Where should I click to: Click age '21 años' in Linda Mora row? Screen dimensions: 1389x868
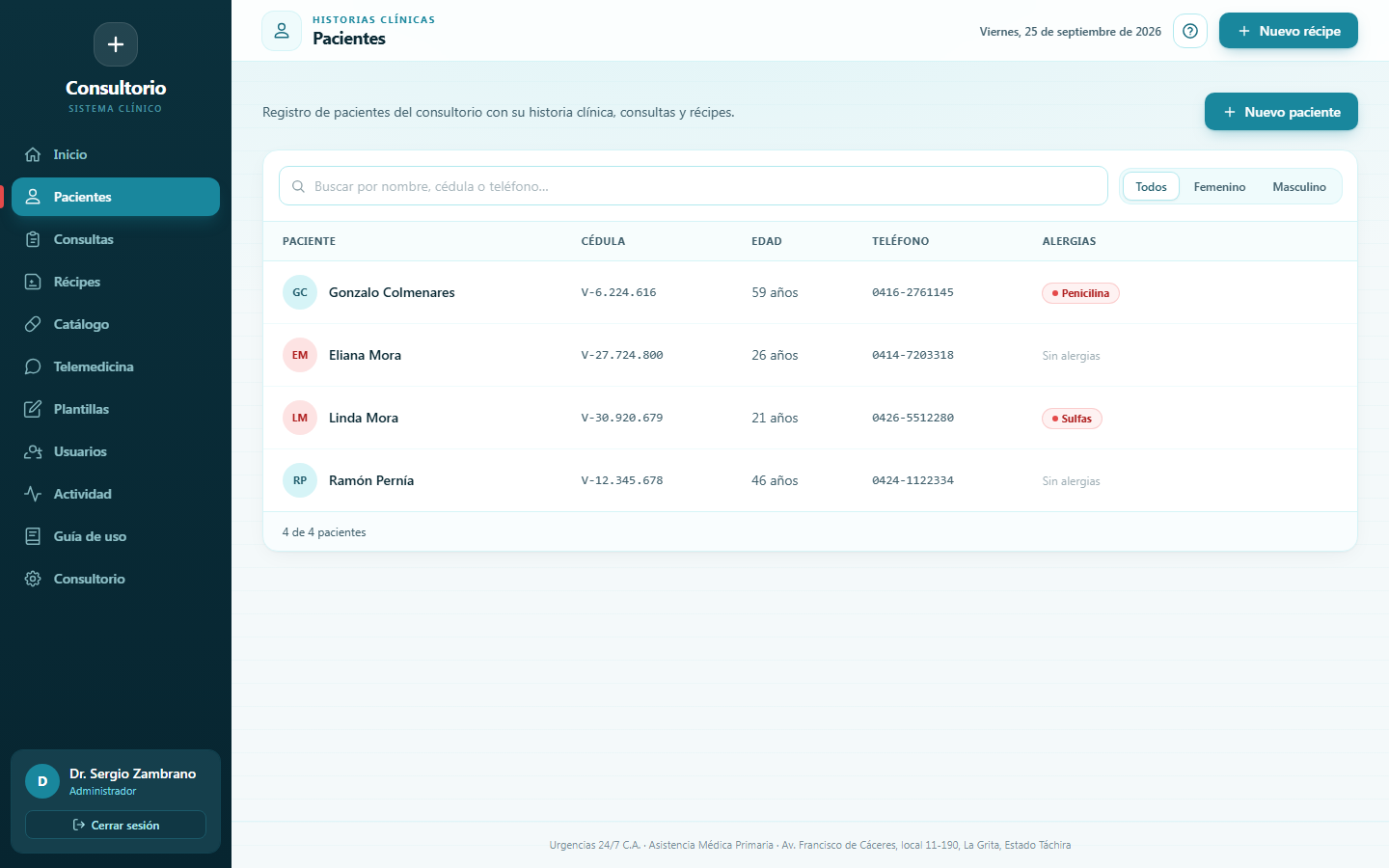point(775,418)
